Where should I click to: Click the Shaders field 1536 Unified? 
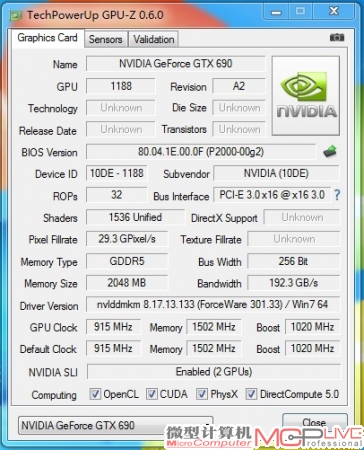[135, 217]
